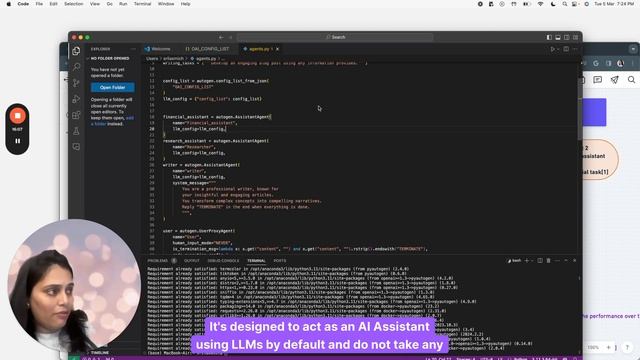Split the terminal pane
Viewport: 640px width, 360px height.
coord(540,260)
